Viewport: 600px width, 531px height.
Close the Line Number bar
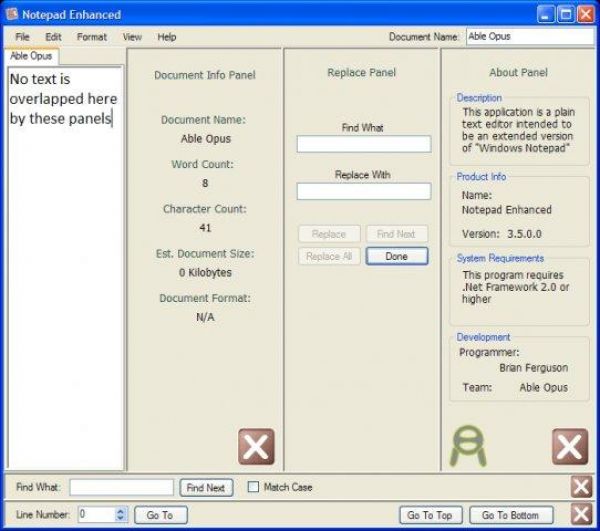[581, 514]
